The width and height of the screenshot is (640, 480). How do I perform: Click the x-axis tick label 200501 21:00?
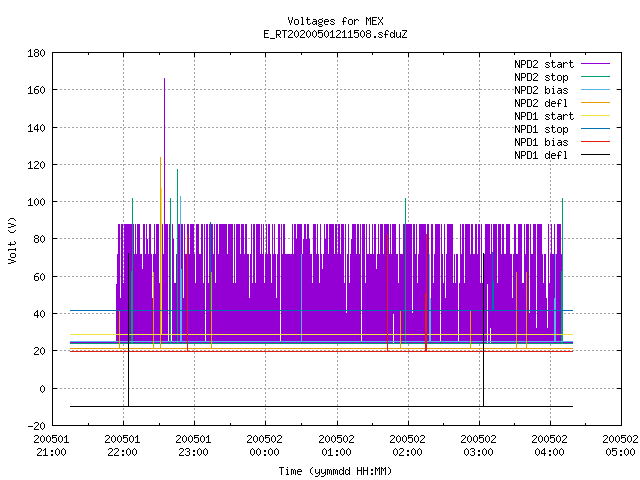[51, 446]
